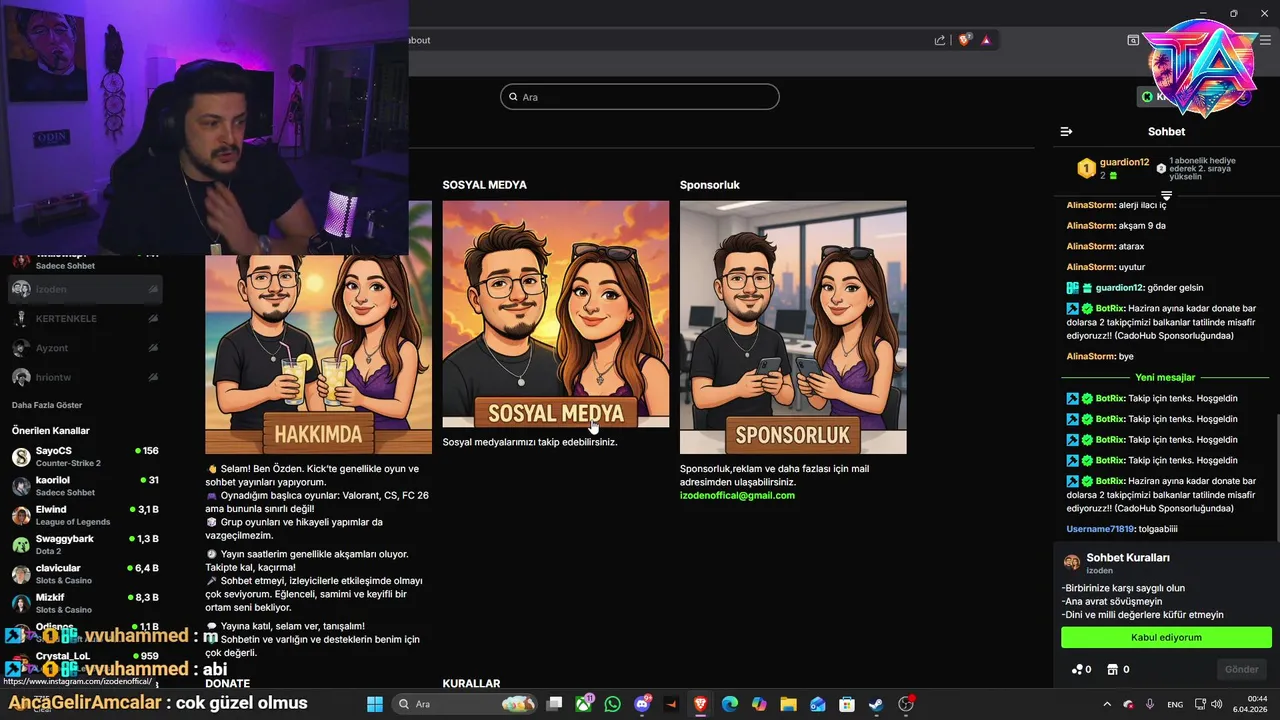Click the Windows Start button
This screenshot has height=720, width=1280.
375,704
